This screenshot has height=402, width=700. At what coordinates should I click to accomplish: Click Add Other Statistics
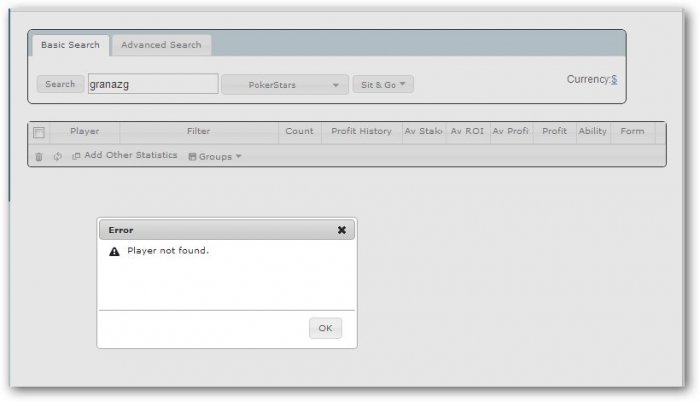click(125, 155)
